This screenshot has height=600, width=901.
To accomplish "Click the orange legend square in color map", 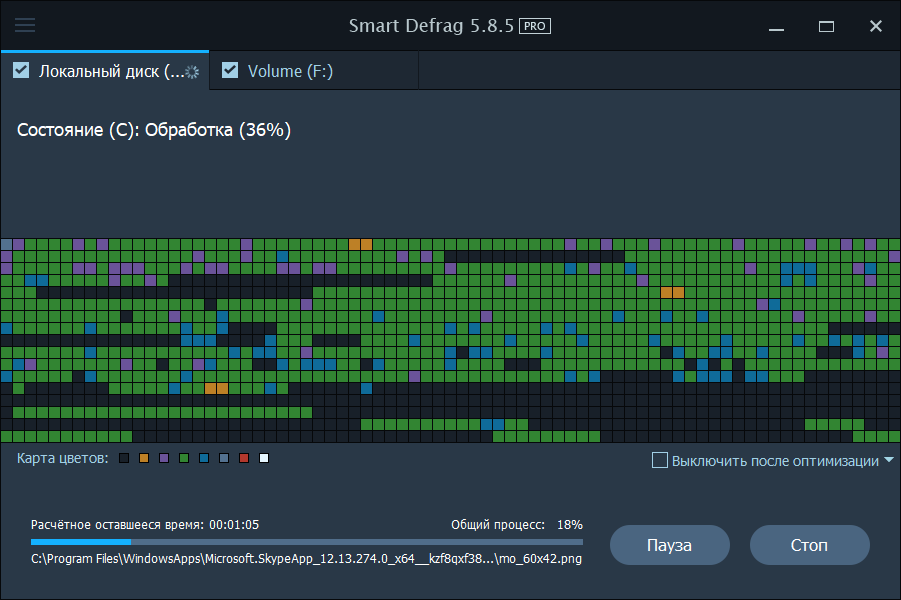I will click(x=144, y=458).
